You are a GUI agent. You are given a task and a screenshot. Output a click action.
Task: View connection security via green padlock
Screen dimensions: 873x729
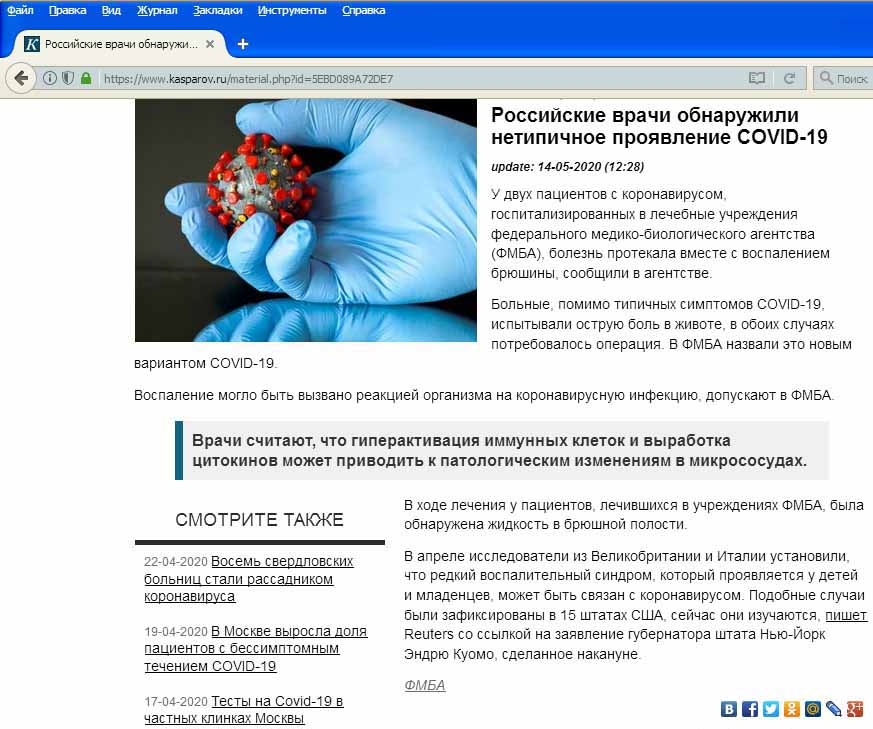(x=86, y=79)
